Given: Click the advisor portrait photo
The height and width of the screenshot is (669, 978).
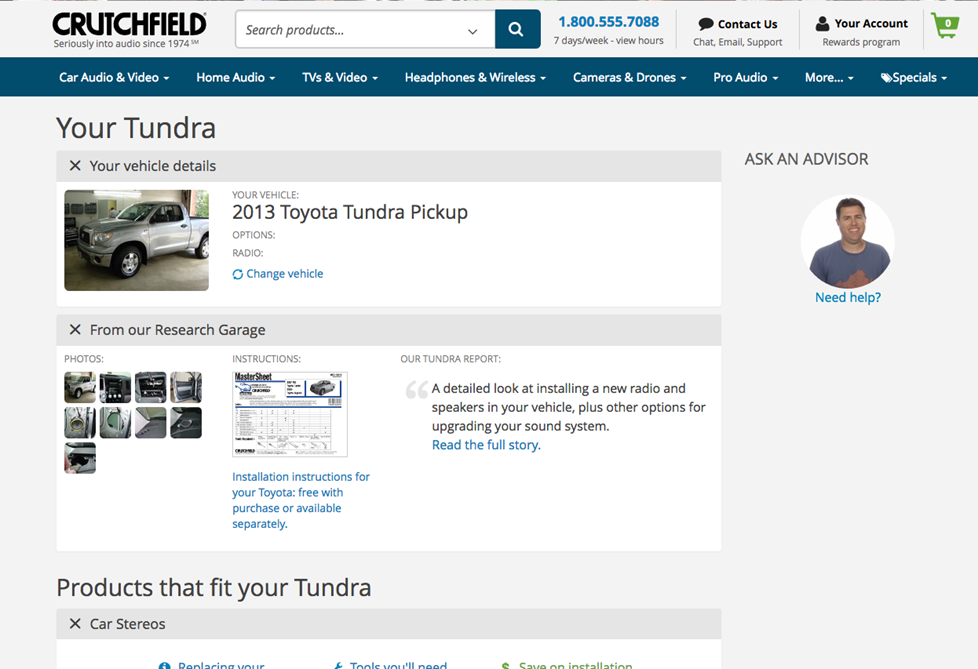Looking at the screenshot, I should (848, 241).
